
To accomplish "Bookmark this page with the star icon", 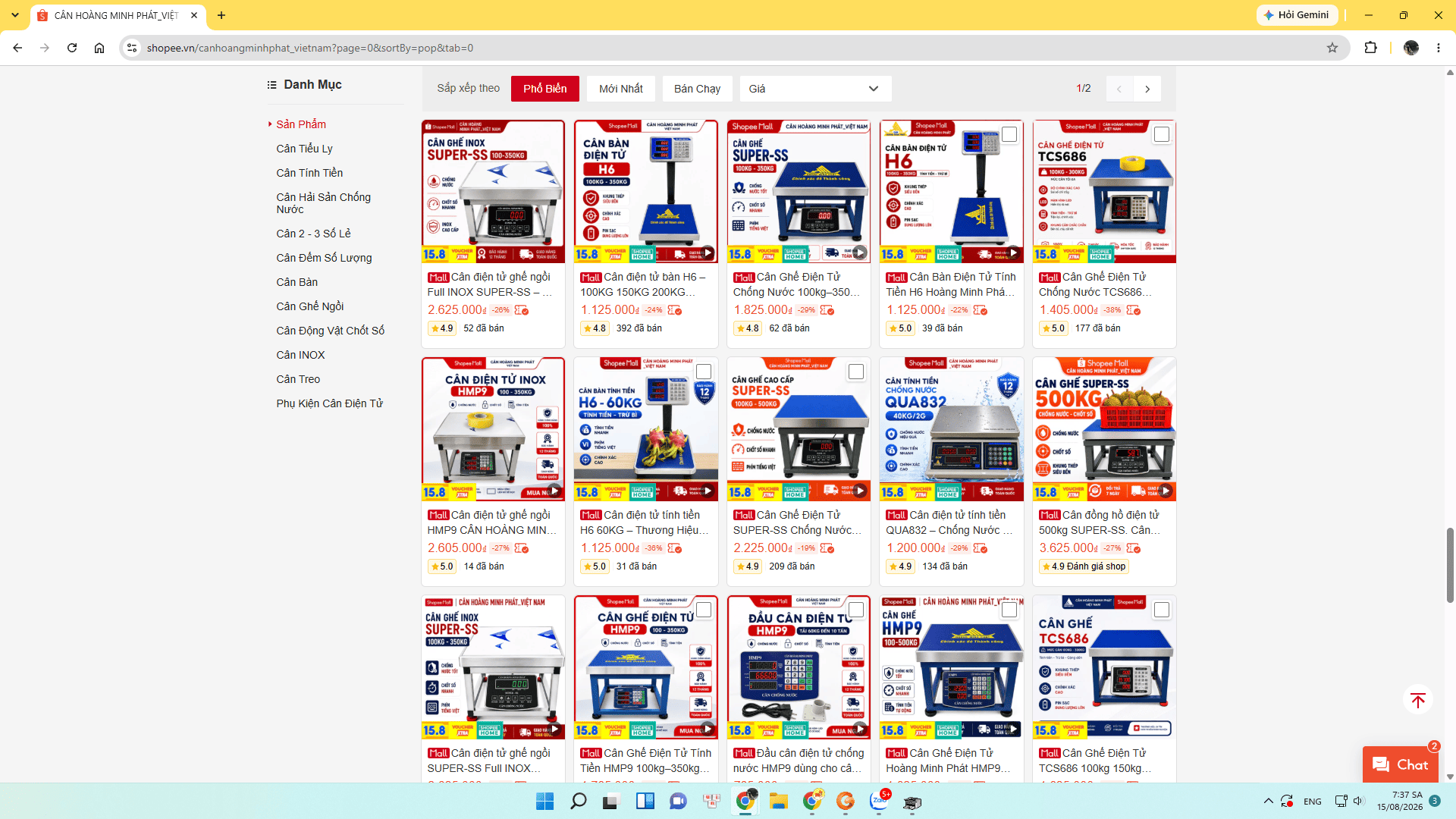I will coord(1332,48).
